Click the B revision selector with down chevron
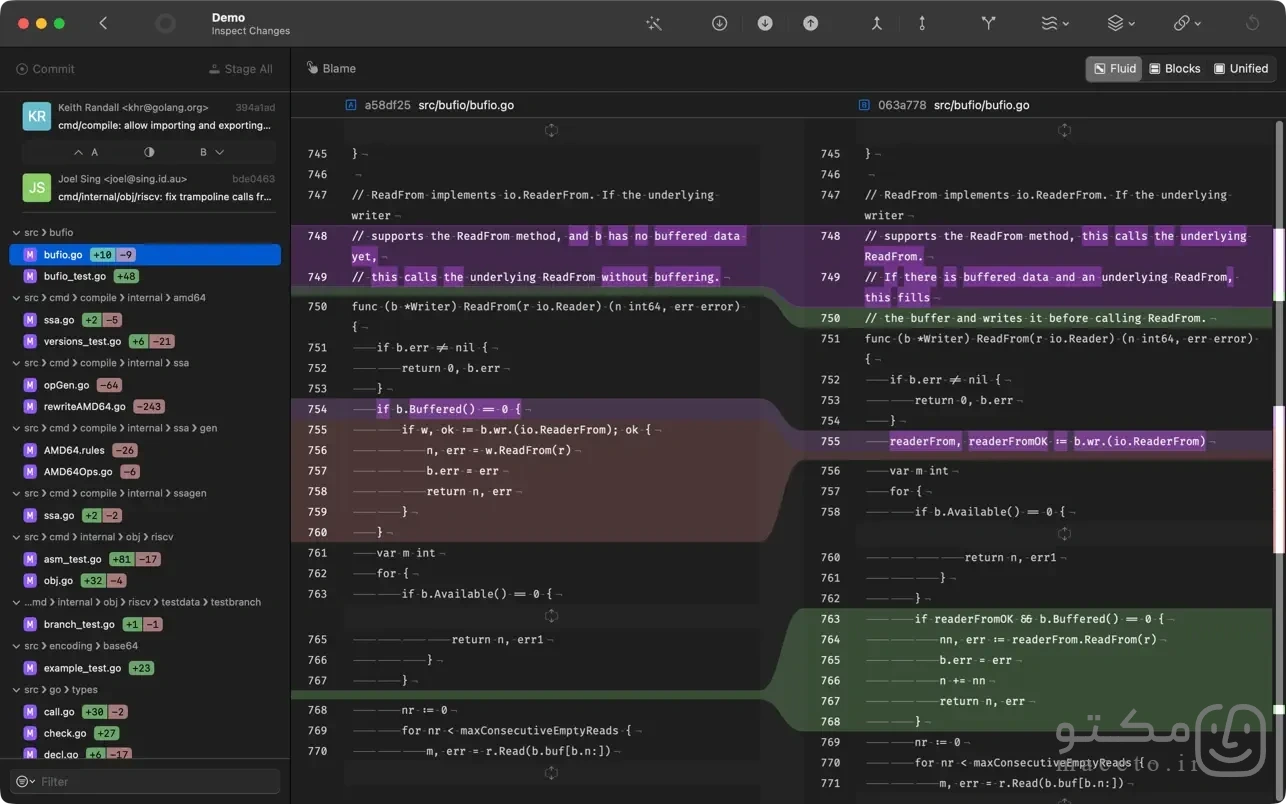 212,152
